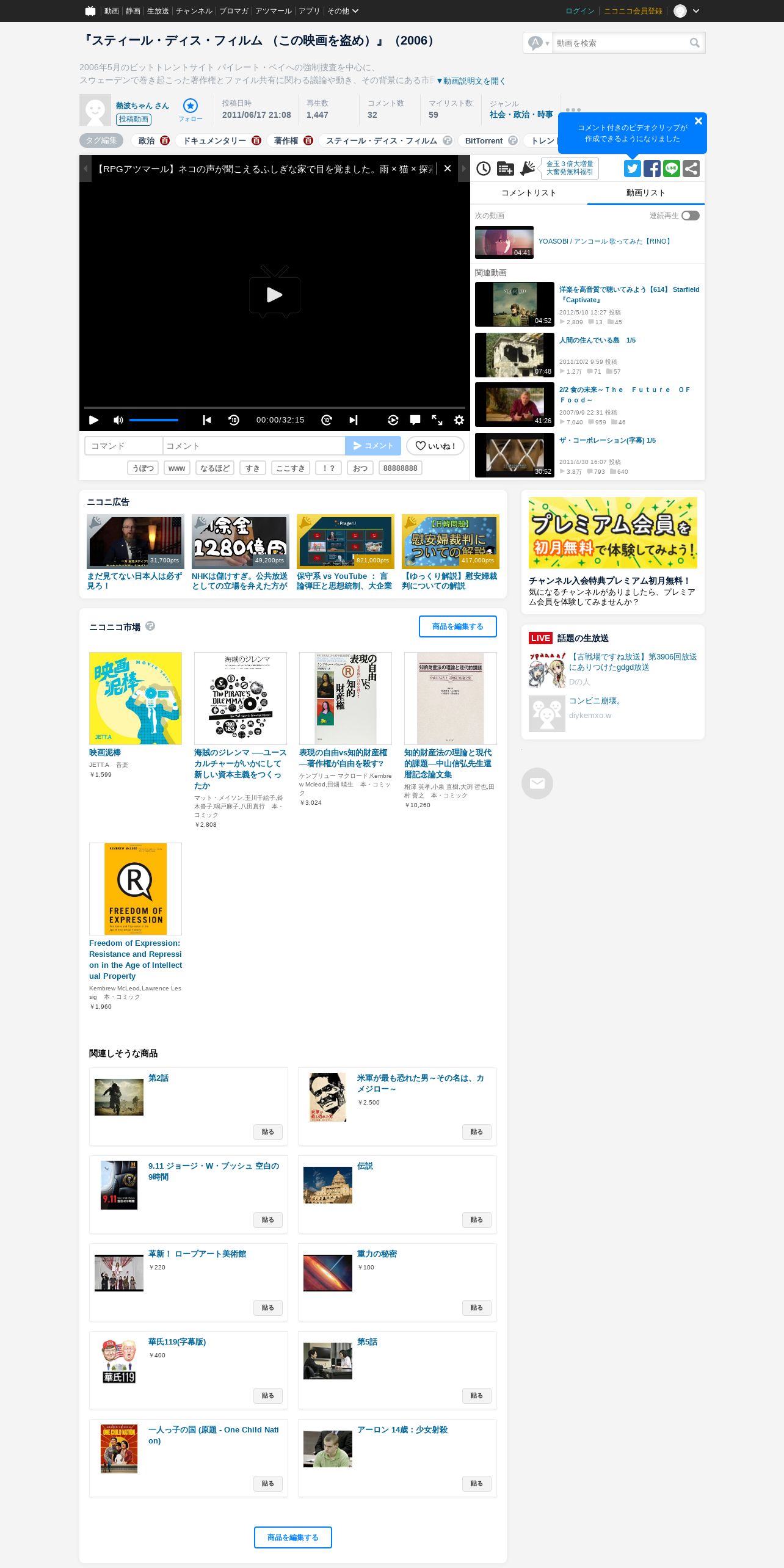Toggle the 連続再生 continuous playback switch
This screenshot has width=784, height=1568.
click(691, 216)
